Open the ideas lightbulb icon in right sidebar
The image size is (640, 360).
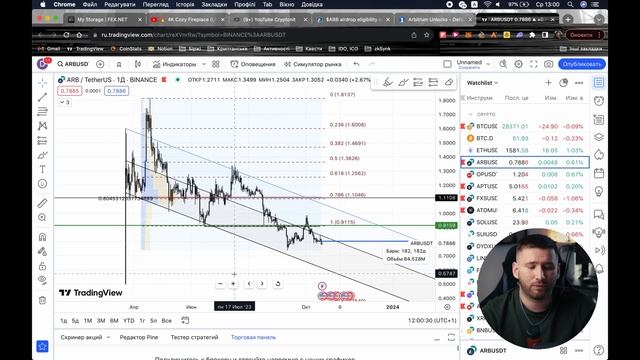(599, 191)
